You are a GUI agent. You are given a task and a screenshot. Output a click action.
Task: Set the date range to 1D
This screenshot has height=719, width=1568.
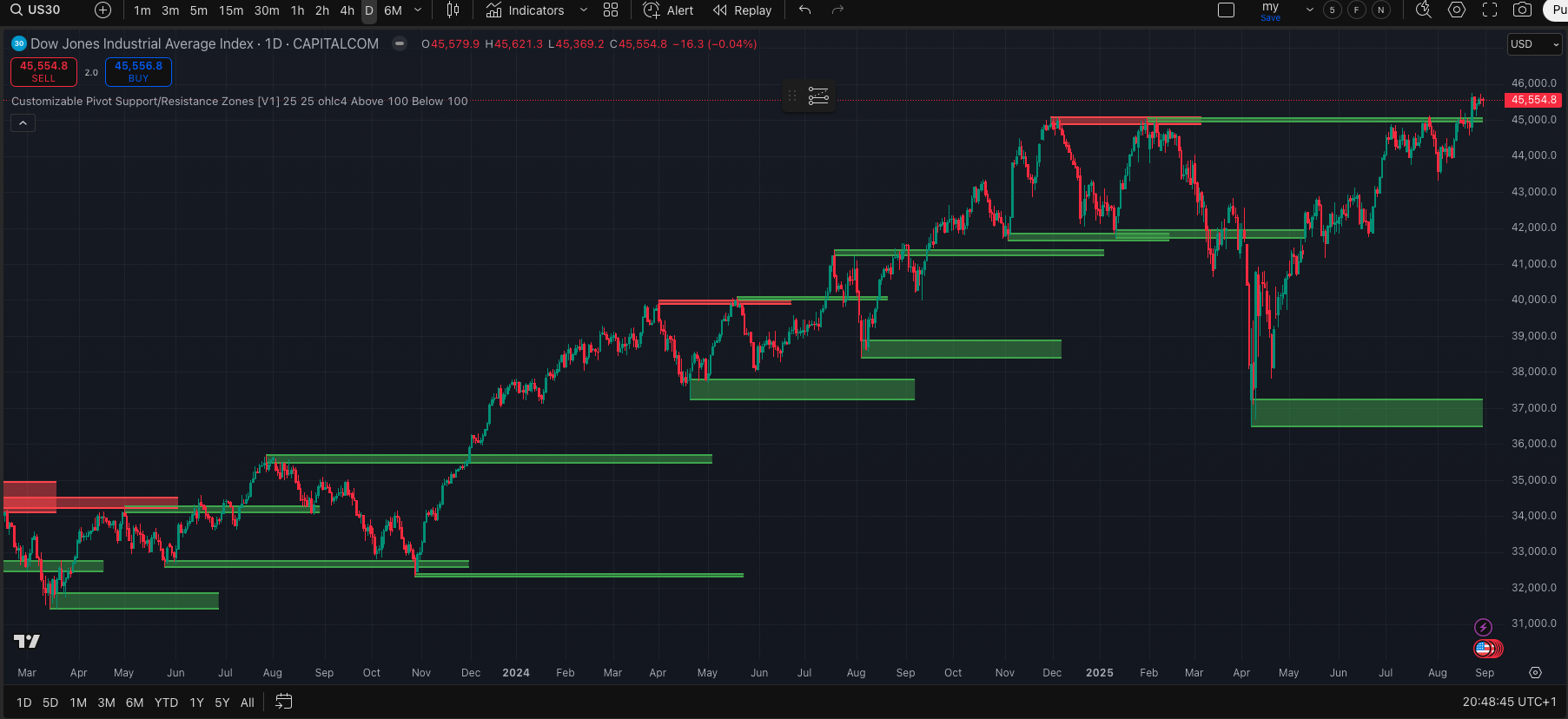point(24,703)
